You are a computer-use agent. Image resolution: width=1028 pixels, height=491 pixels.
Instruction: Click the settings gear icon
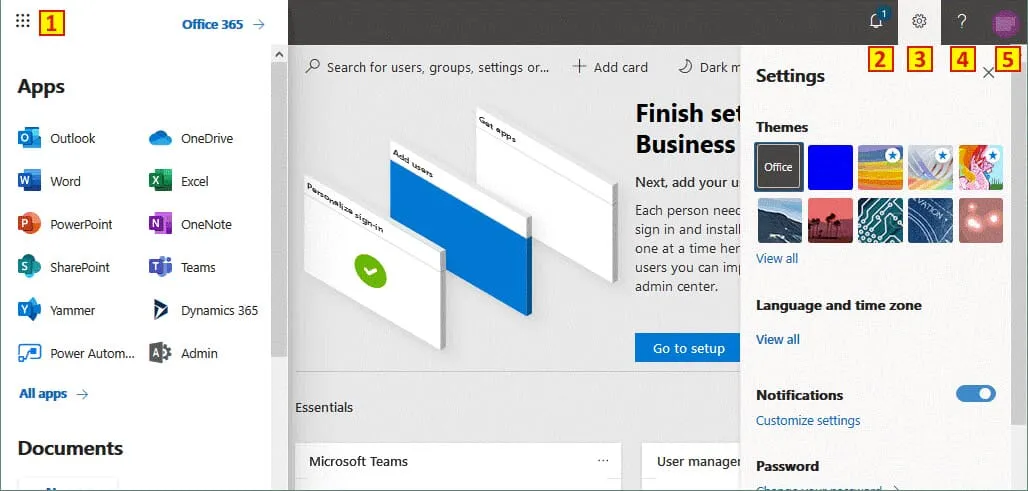tap(920, 21)
